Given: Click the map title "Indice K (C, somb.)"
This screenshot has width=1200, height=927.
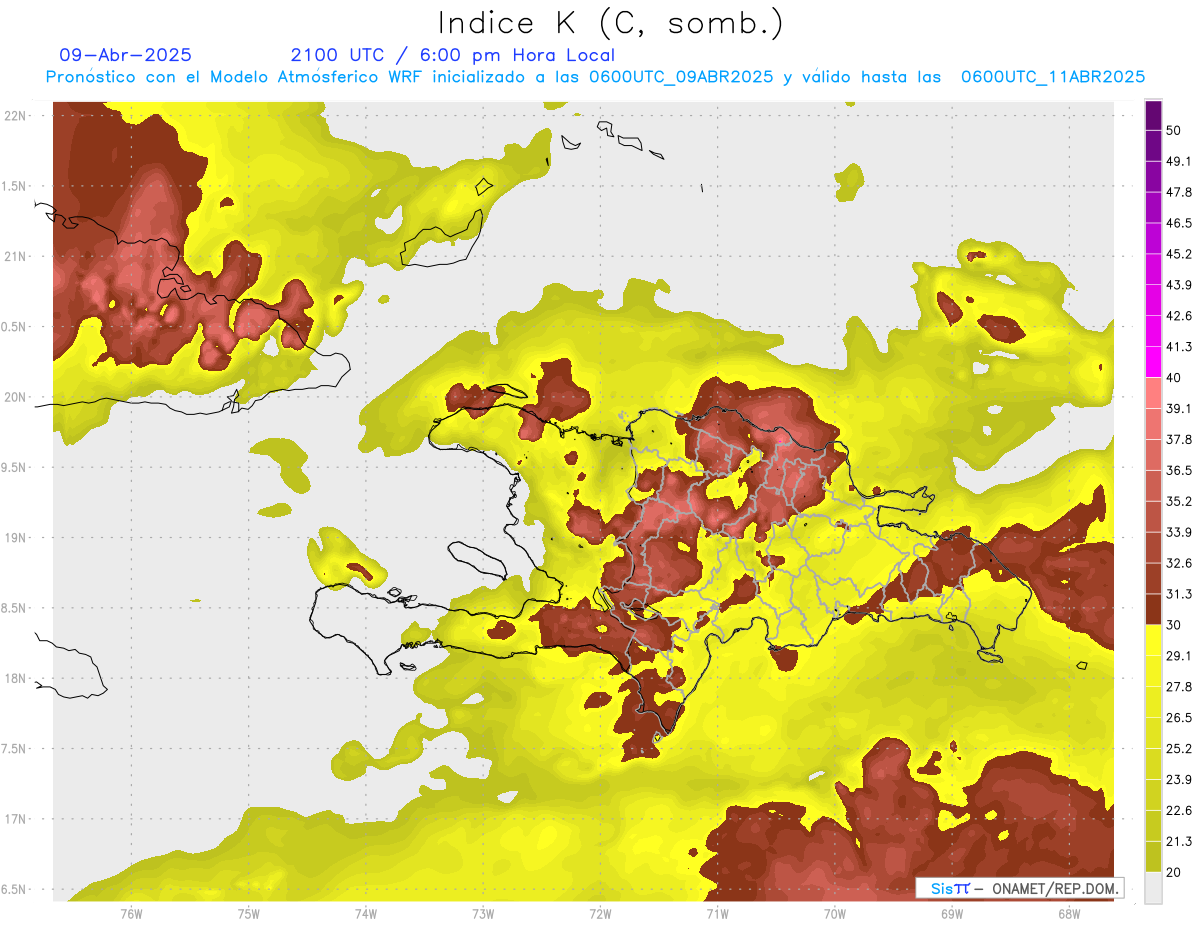Looking at the screenshot, I should (611, 24).
